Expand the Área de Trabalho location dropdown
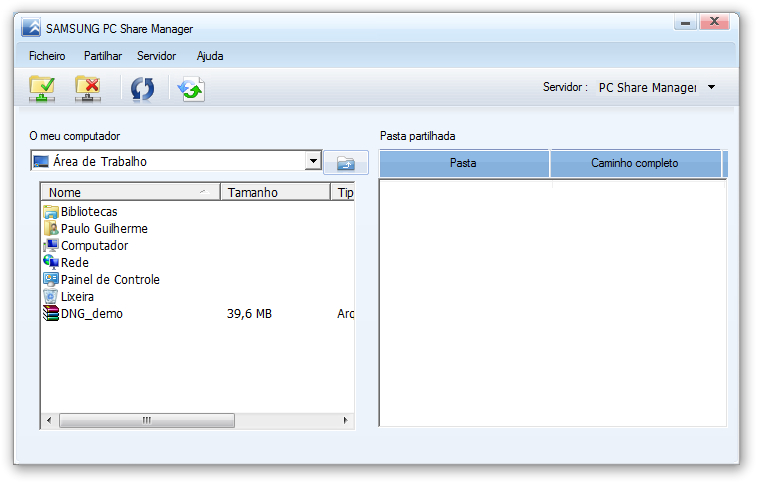This screenshot has height=484, width=757. pyautogui.click(x=313, y=161)
